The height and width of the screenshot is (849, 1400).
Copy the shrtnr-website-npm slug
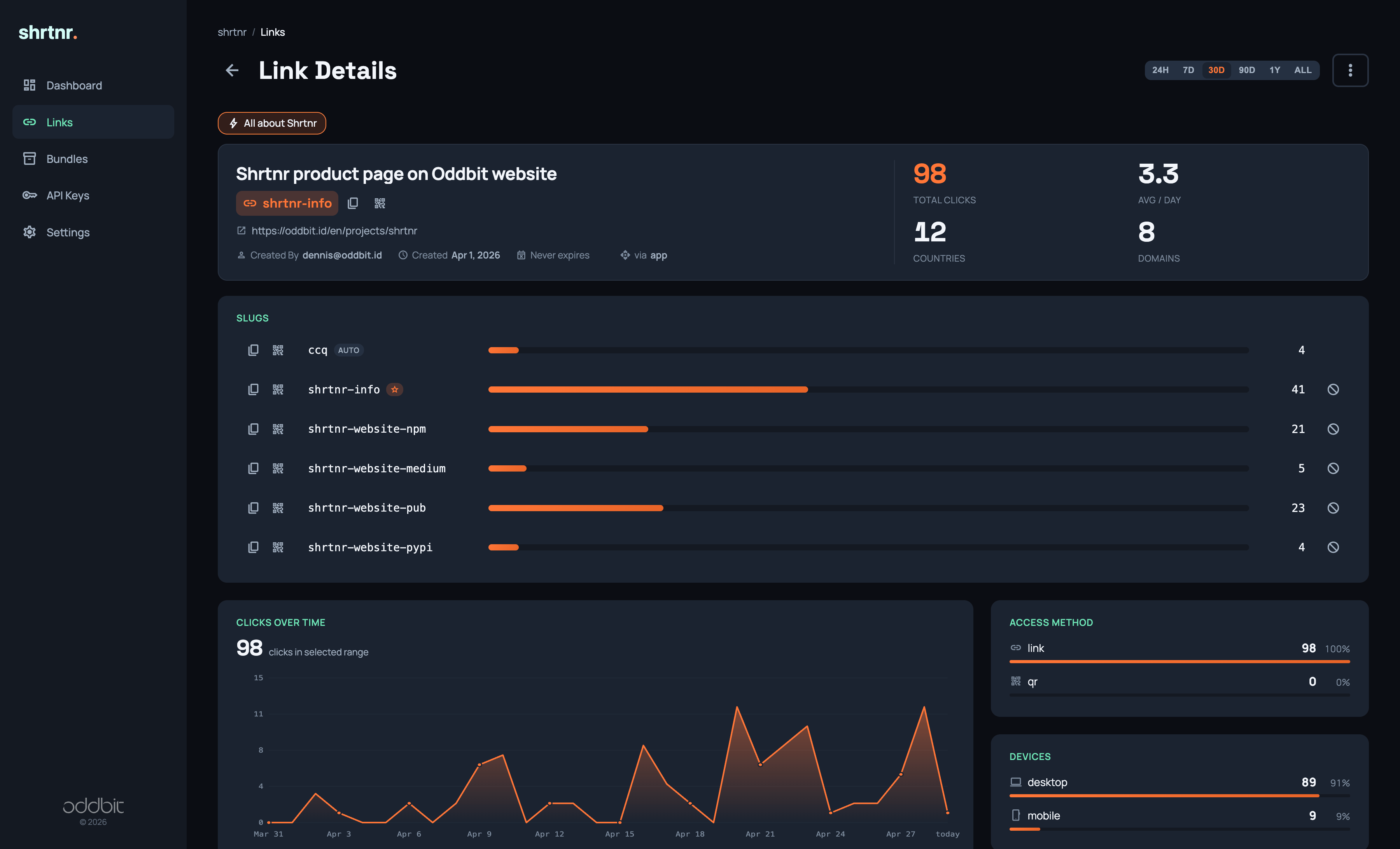pyautogui.click(x=254, y=429)
